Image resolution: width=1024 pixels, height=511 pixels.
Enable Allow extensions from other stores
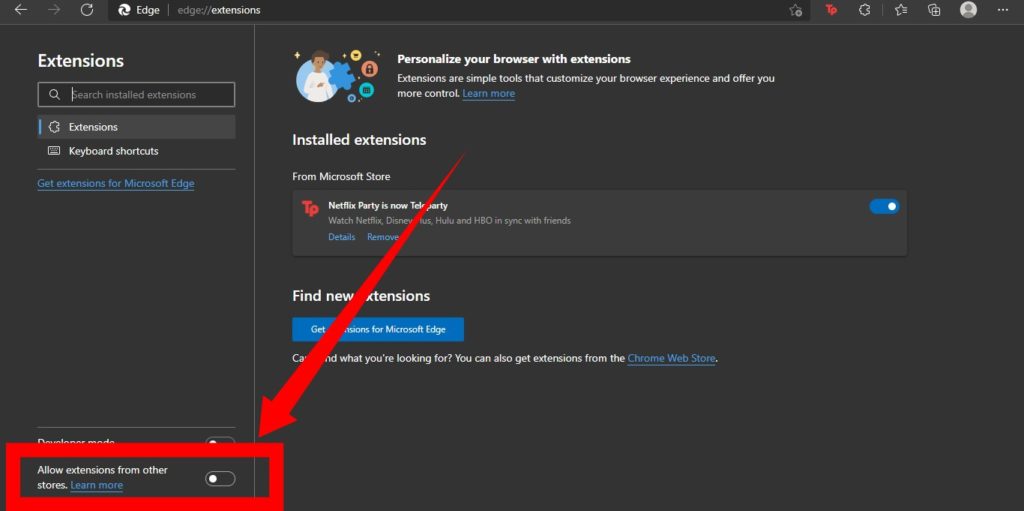click(220, 479)
